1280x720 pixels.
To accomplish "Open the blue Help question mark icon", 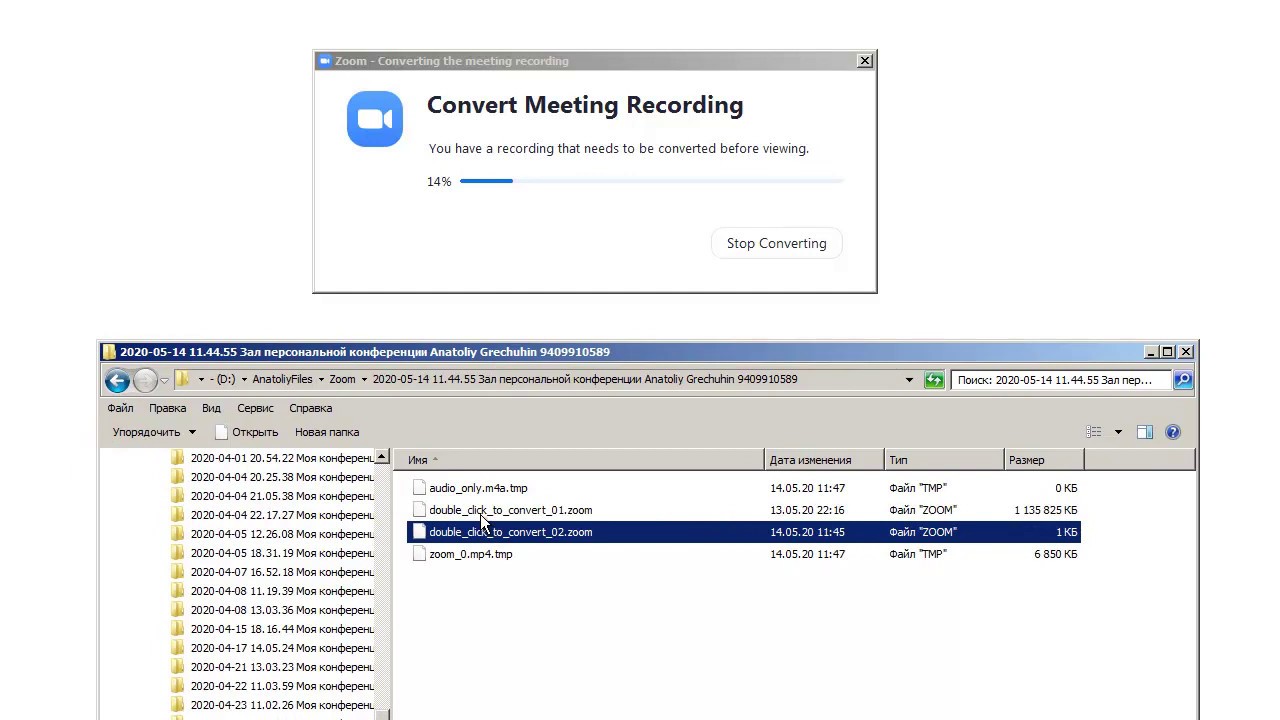I will (1173, 432).
